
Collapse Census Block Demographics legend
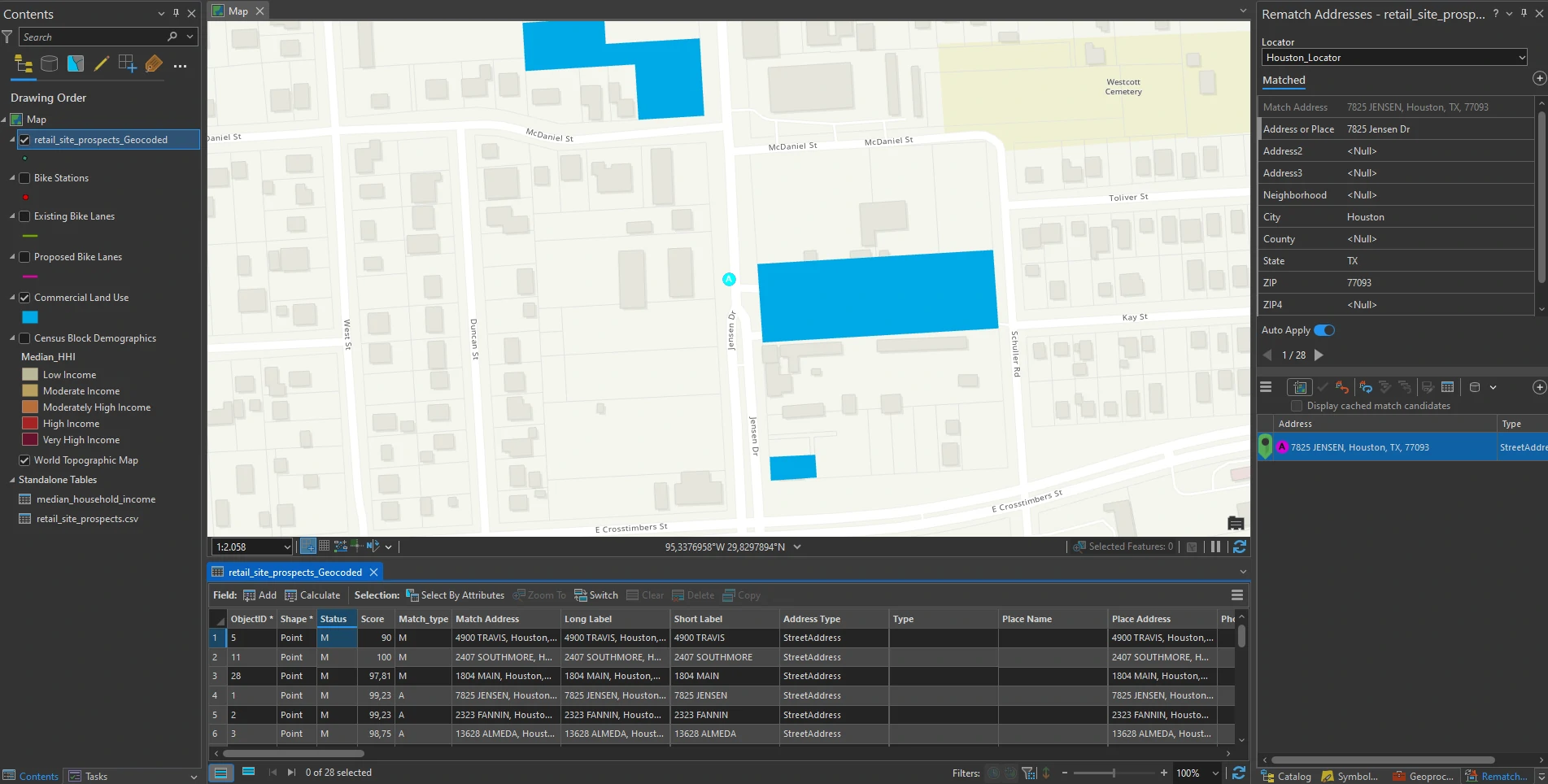[x=12, y=338]
